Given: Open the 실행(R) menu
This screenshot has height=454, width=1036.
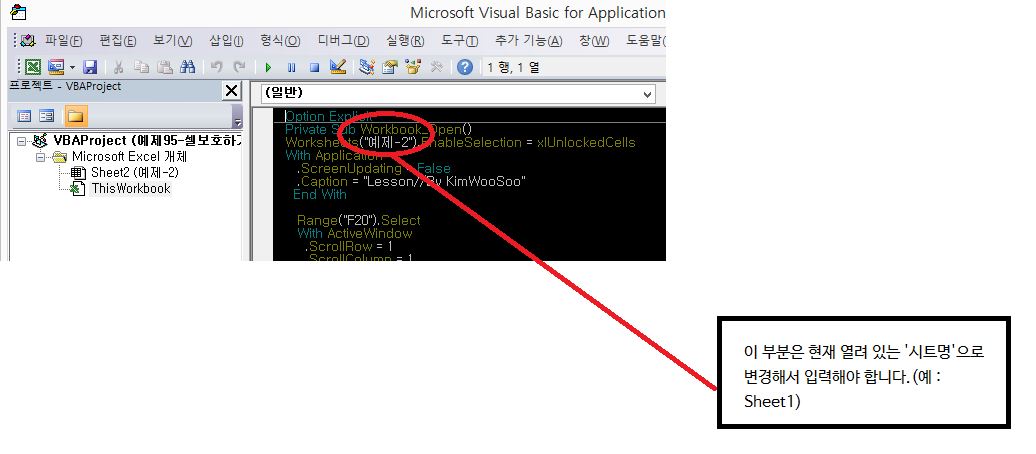Looking at the screenshot, I should 405,41.
